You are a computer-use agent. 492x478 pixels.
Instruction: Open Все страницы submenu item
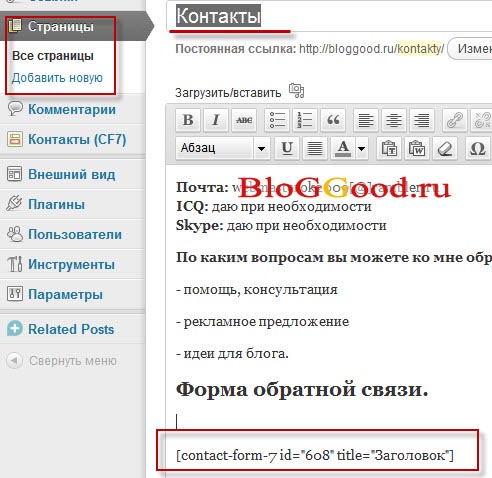[x=53, y=56]
